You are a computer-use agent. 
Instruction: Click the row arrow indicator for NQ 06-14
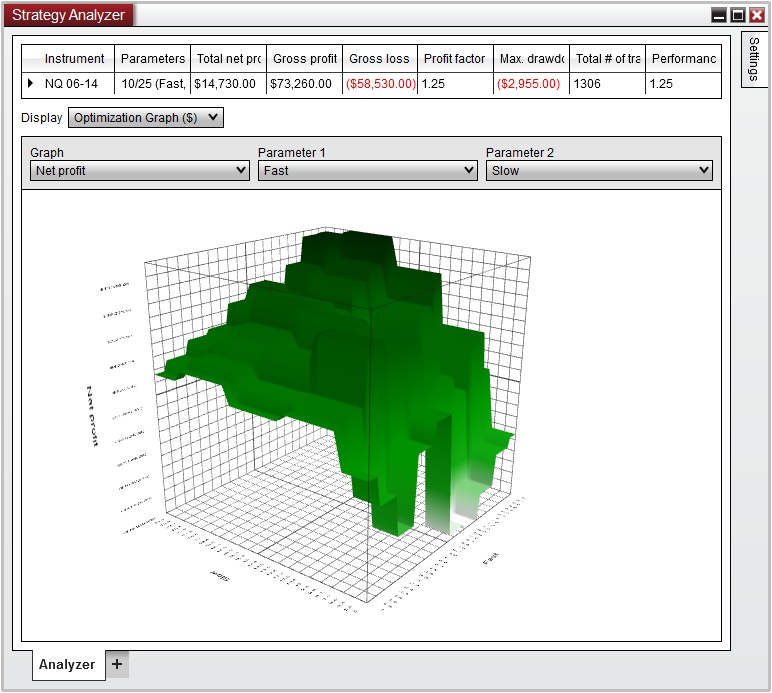click(x=29, y=84)
